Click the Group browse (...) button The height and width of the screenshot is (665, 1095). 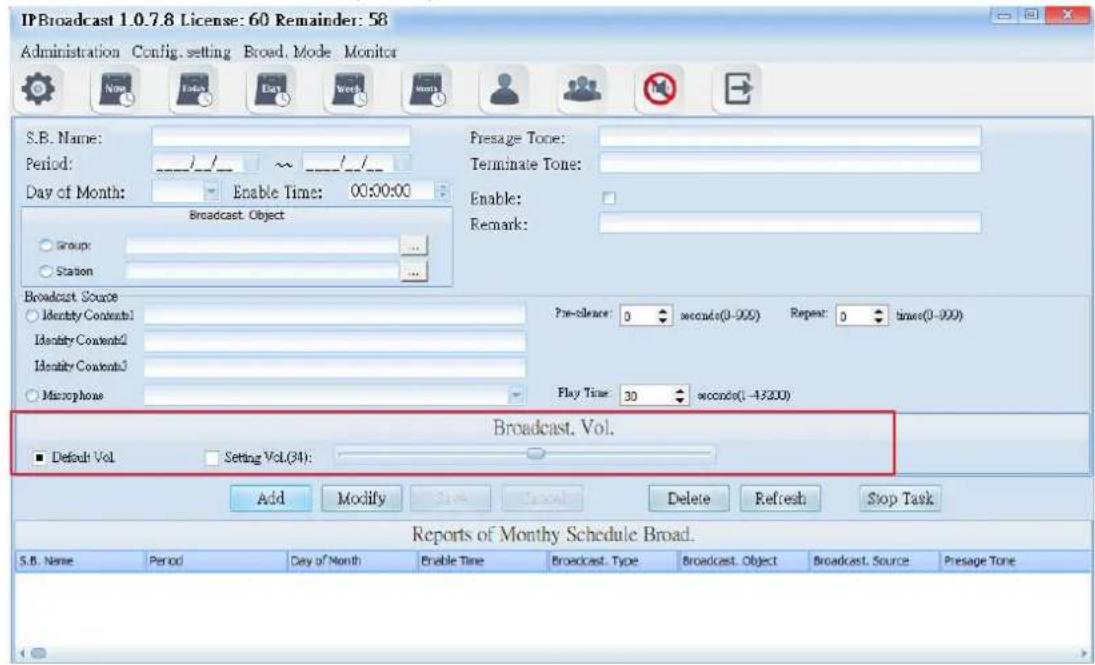[x=414, y=246]
